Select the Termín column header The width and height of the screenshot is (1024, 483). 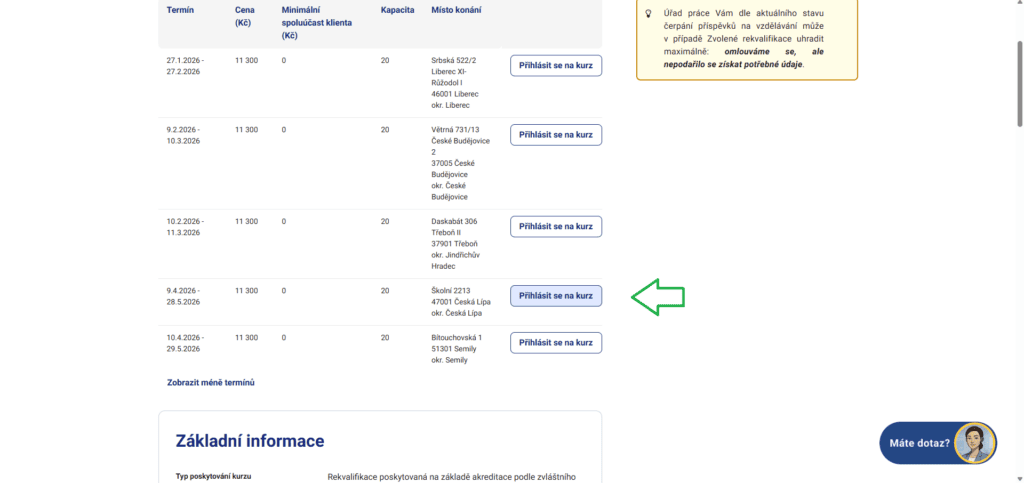180,10
